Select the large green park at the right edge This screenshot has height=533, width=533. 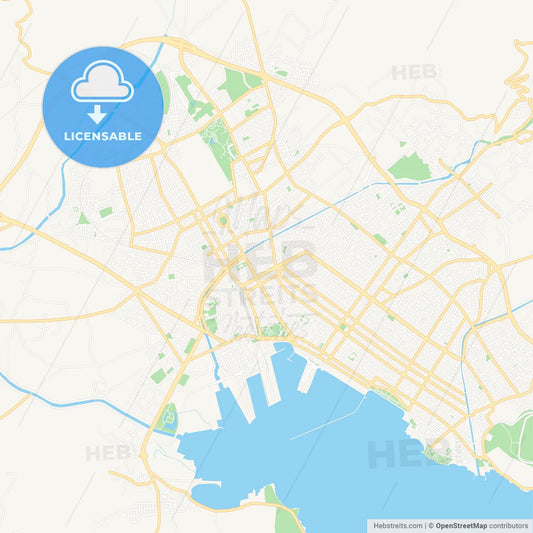point(512,437)
